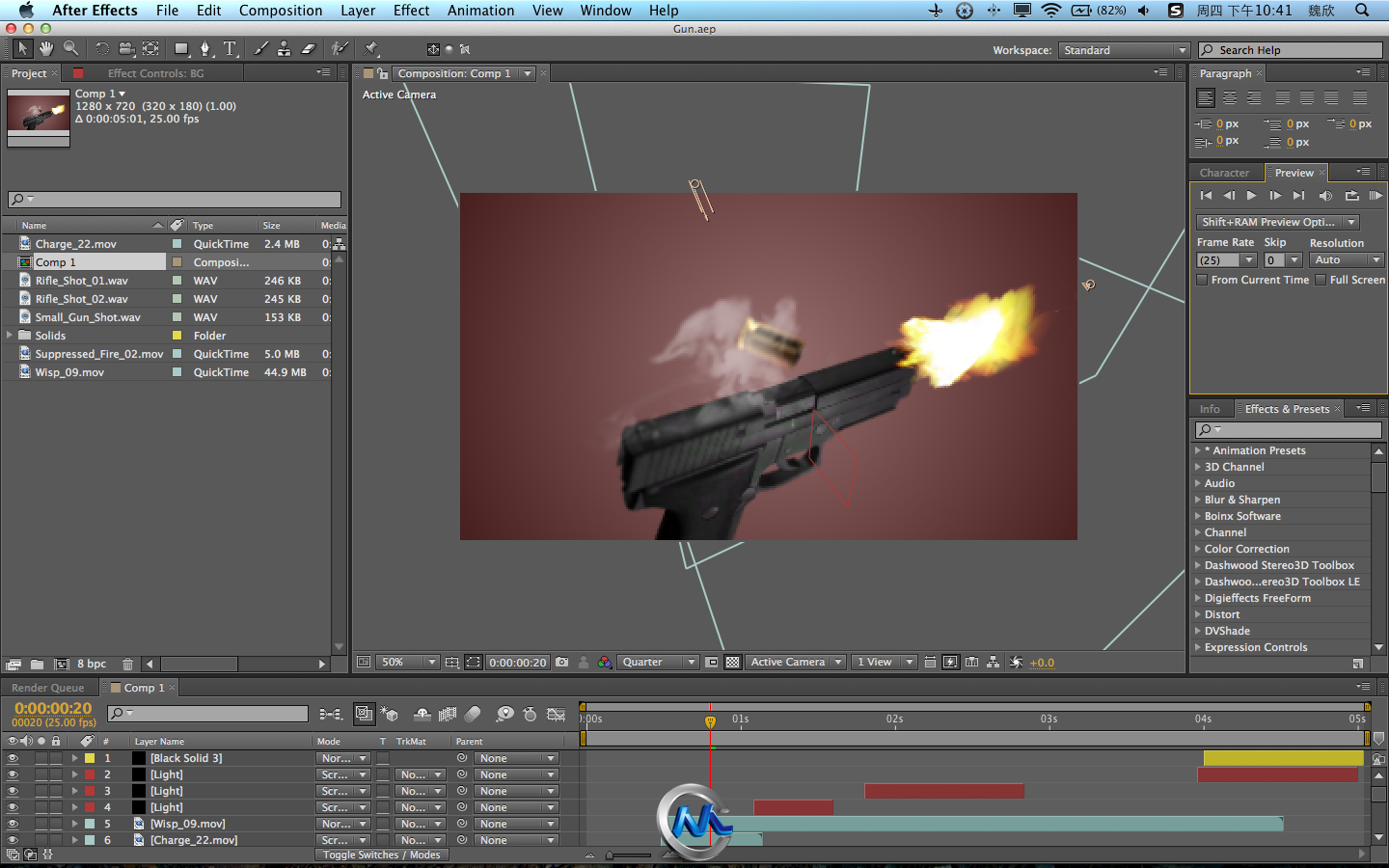Hide the Wisp_09.mov layer
This screenshot has width=1389, height=868.
click(13, 824)
